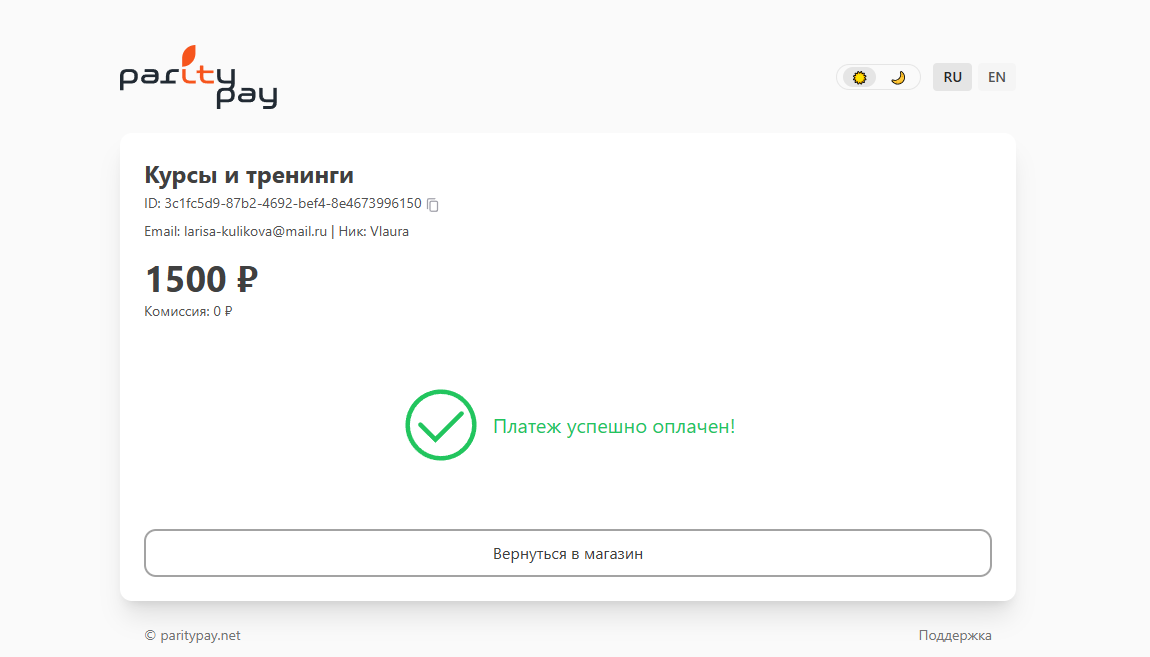Switch to dark theme via the moon icon
Image resolution: width=1150 pixels, height=657 pixels.
point(898,77)
